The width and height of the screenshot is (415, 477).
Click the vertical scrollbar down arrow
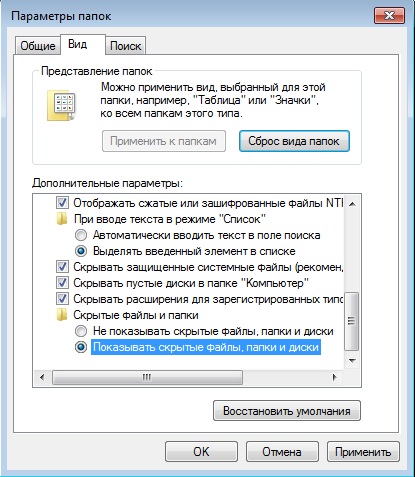coord(352,361)
